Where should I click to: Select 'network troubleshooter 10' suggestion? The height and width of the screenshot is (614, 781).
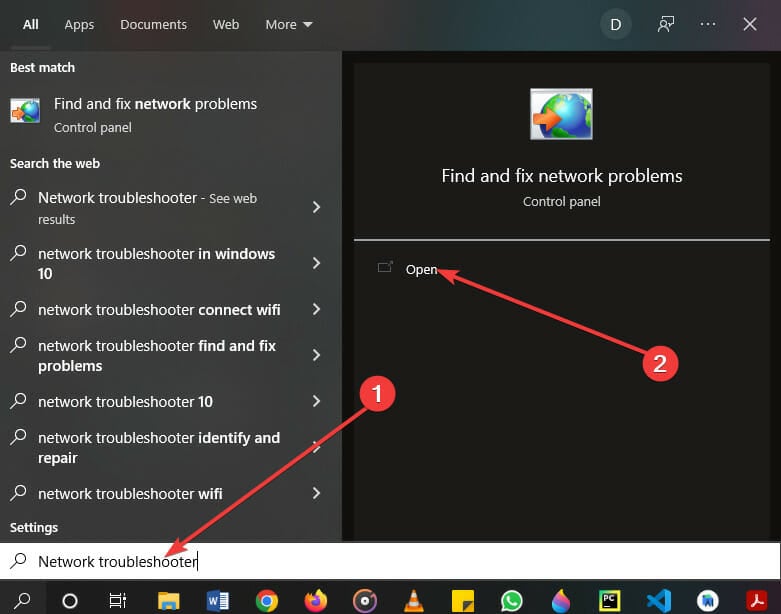click(171, 401)
